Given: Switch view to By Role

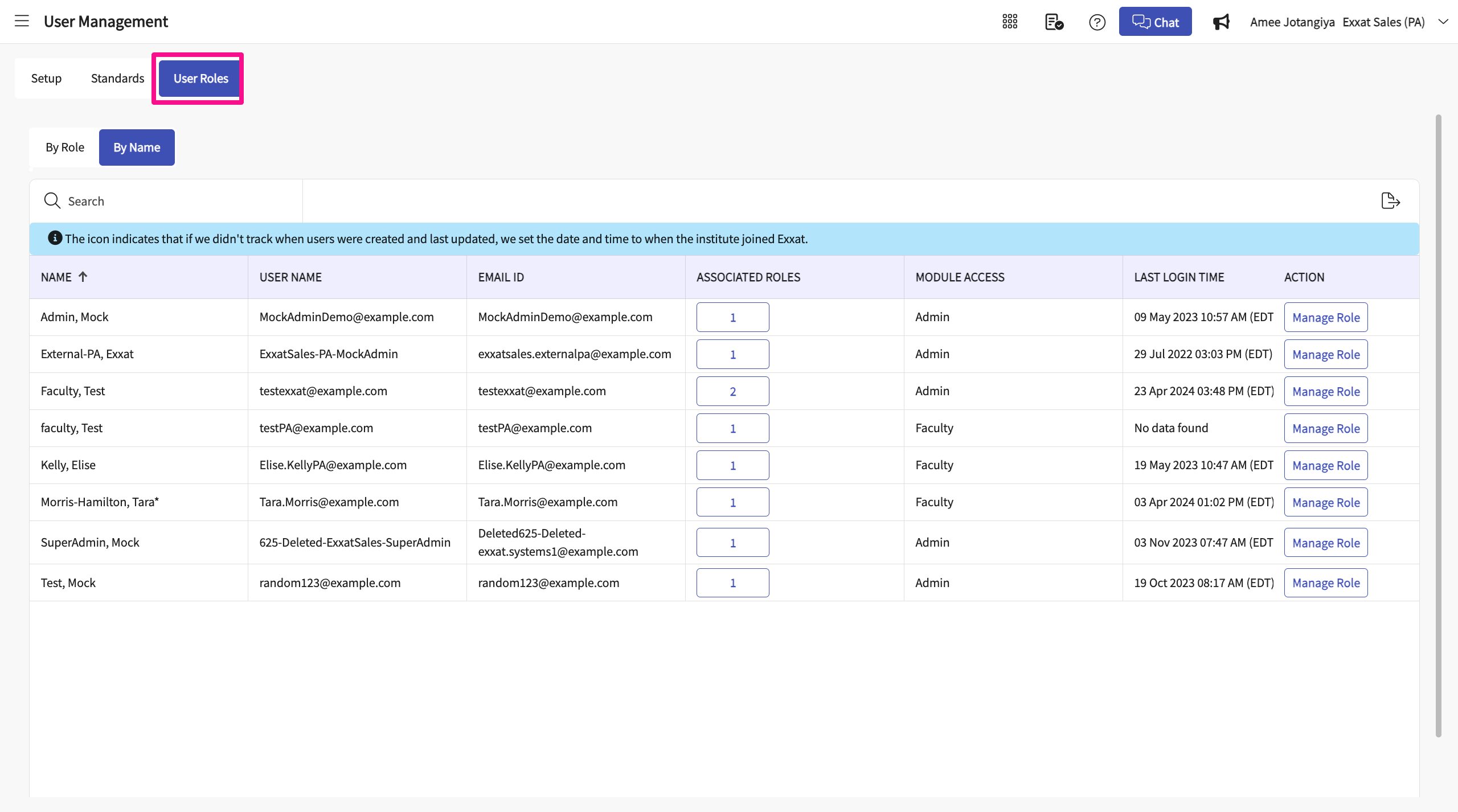Looking at the screenshot, I should (65, 147).
